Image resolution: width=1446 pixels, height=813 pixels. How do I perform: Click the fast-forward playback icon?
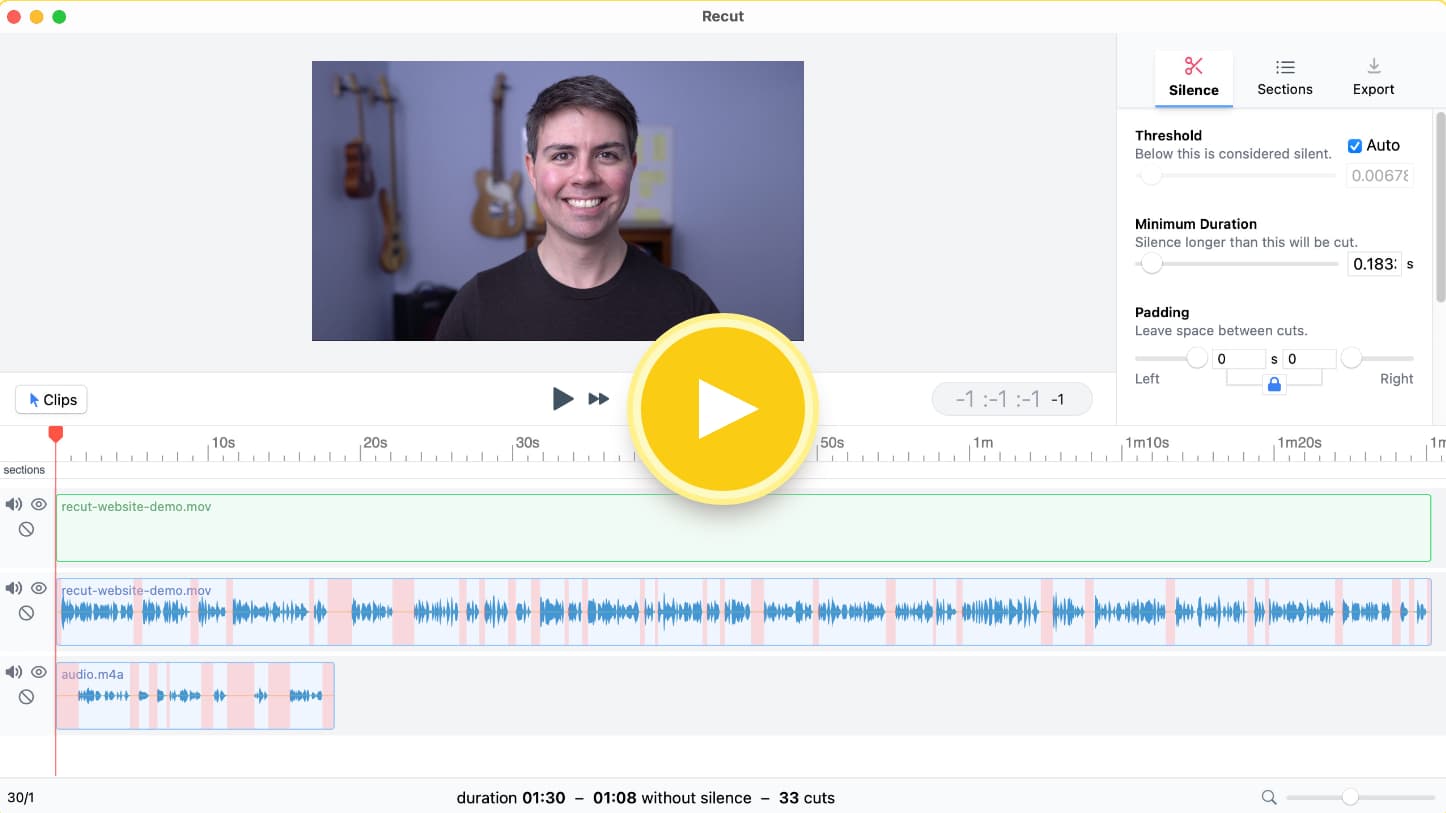click(x=598, y=399)
